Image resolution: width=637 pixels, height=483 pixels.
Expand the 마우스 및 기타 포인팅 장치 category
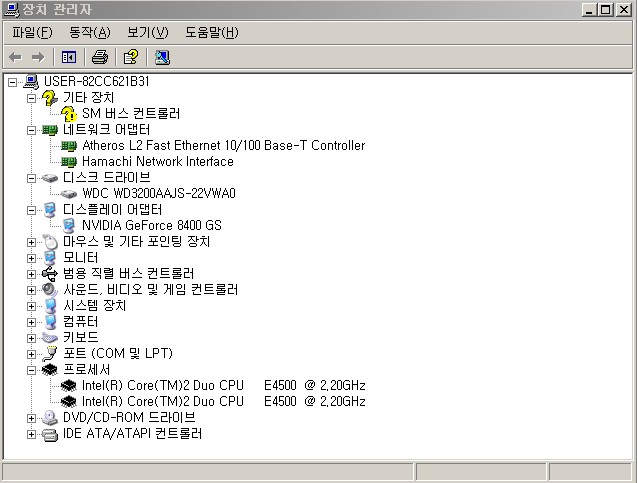[31, 243]
